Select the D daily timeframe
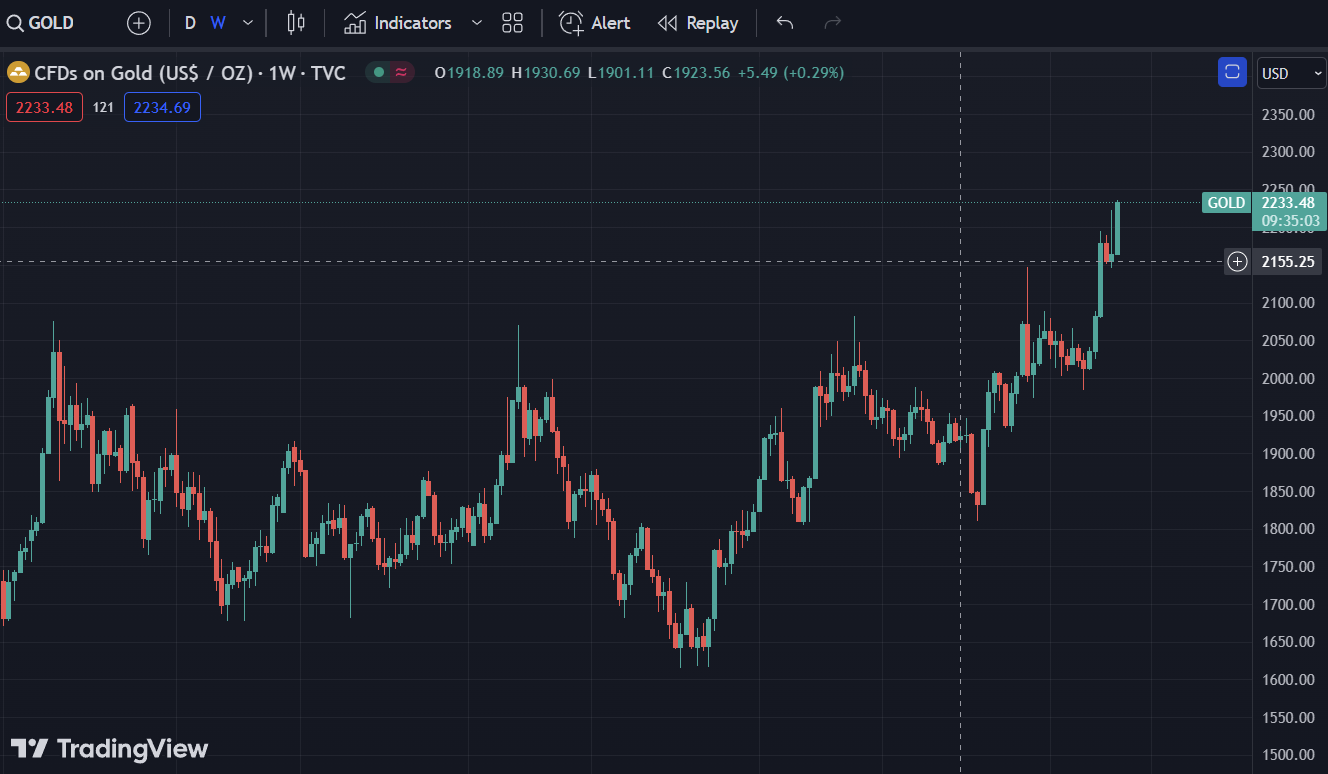This screenshot has width=1328, height=774. (x=190, y=23)
